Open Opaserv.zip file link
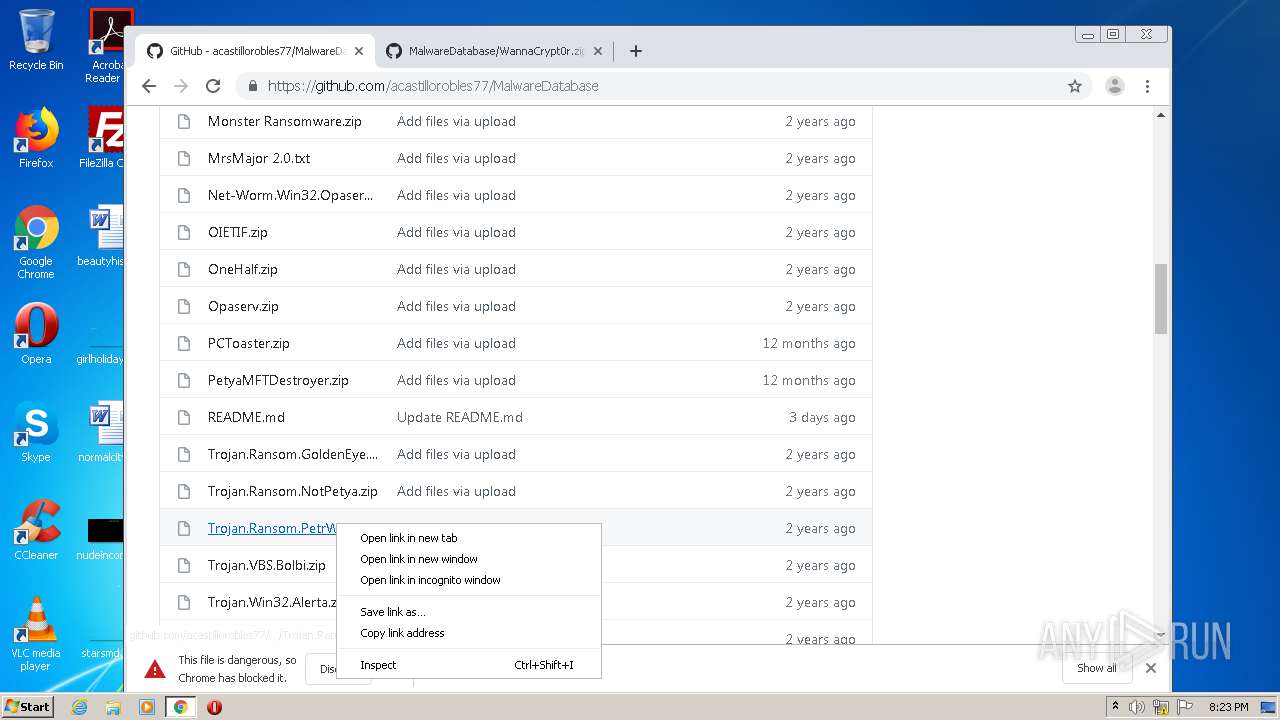Screen dimensions: 1280x720 [x=243, y=306]
